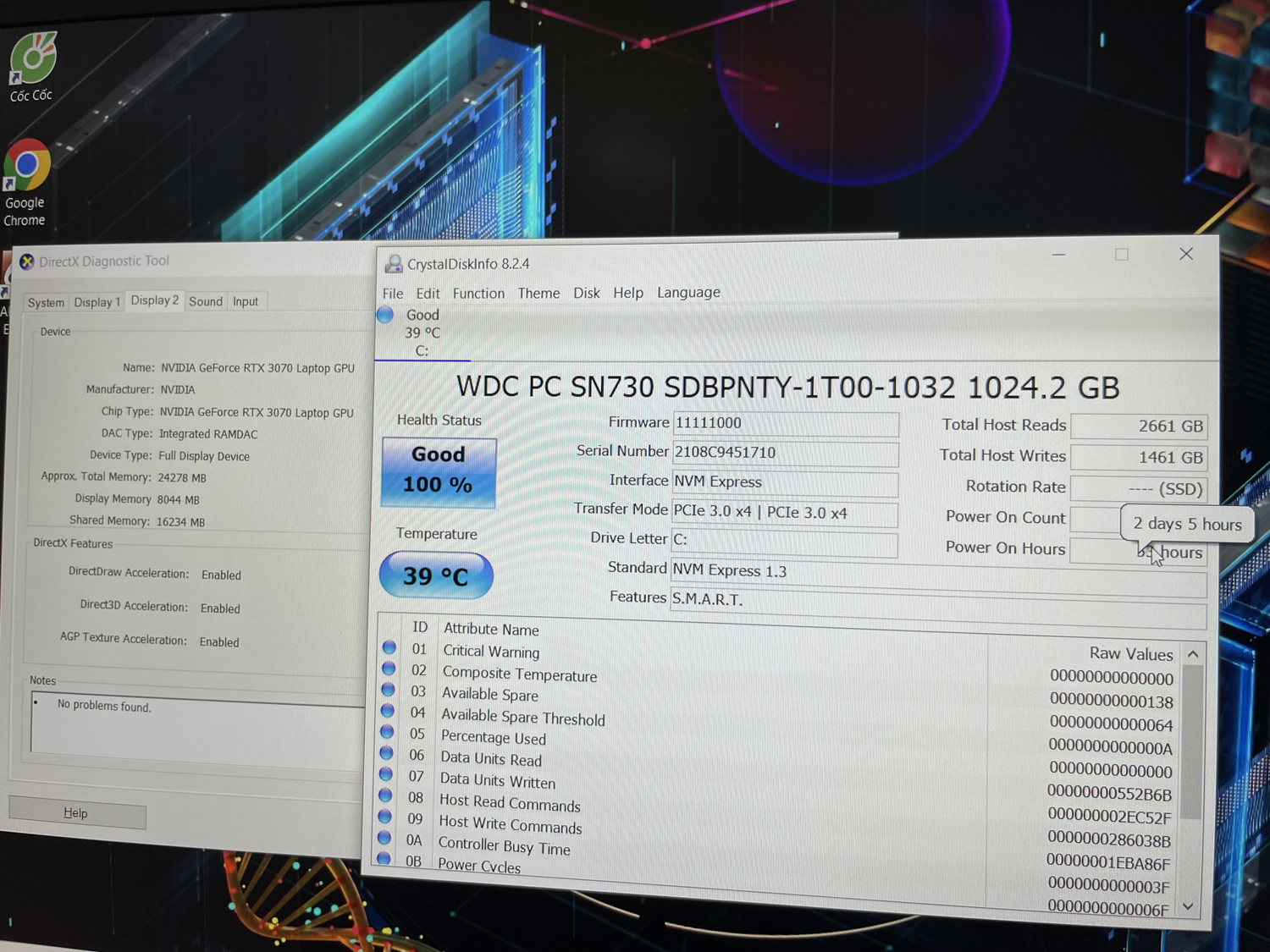The width and height of the screenshot is (1270, 952).
Task: Click the Help button in DirectX Diagnostic Tool
Action: pyautogui.click(x=77, y=813)
